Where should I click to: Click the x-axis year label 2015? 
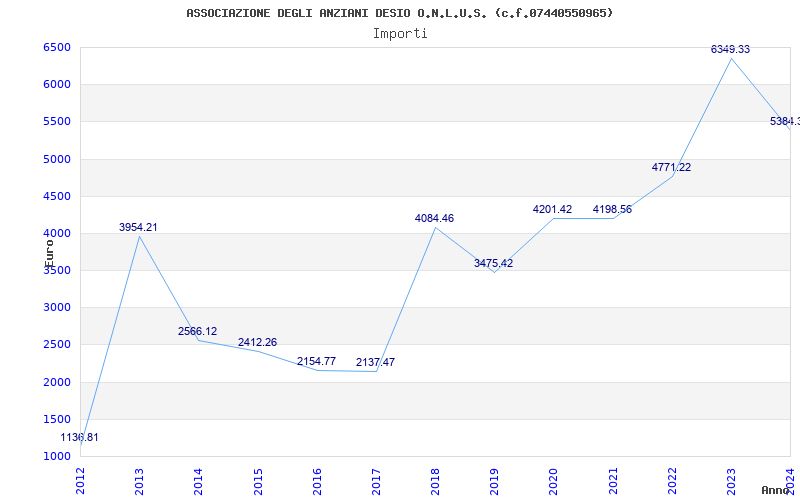point(258,481)
